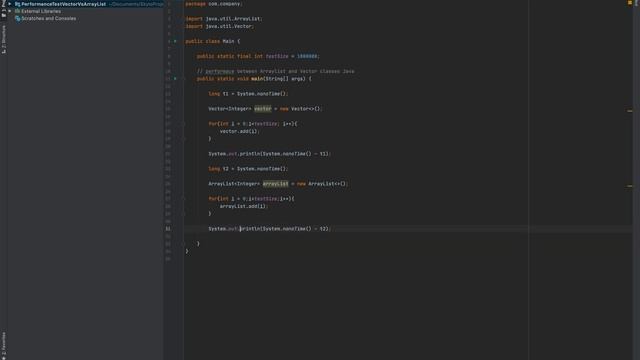Click the println statement subtracting t2
This screenshot has height=360, width=640.
tap(269, 229)
